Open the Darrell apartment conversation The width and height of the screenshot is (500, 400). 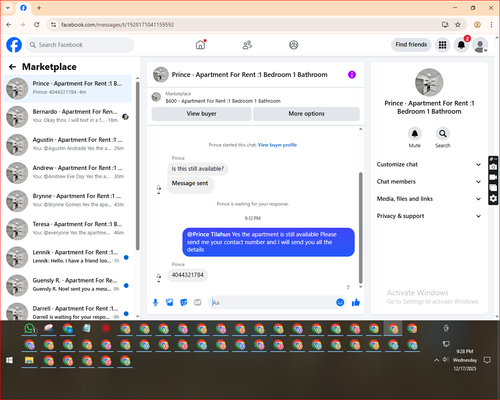pos(68,311)
